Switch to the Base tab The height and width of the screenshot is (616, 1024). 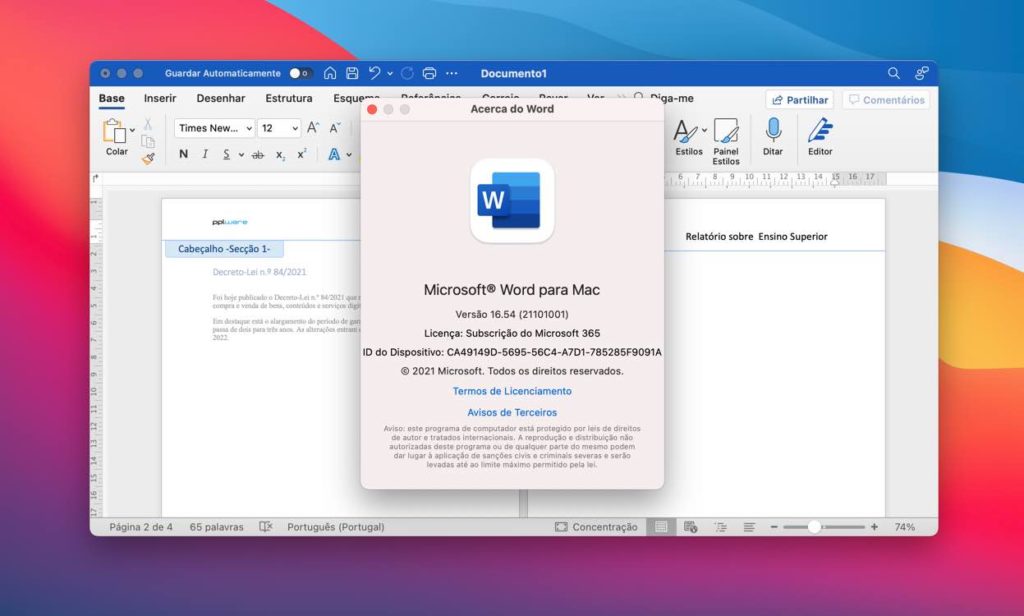click(112, 99)
